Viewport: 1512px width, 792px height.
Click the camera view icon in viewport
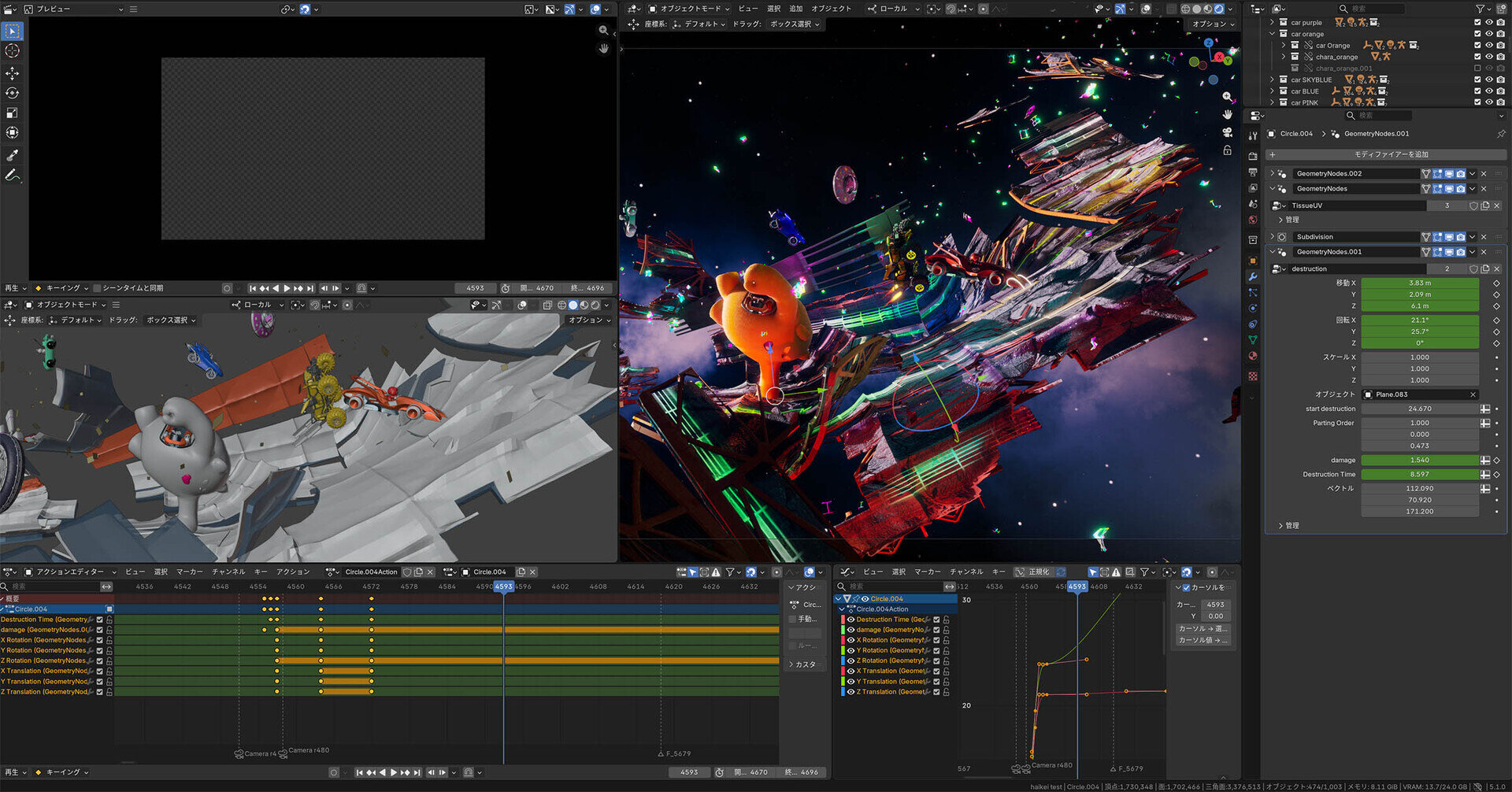click(x=1227, y=132)
